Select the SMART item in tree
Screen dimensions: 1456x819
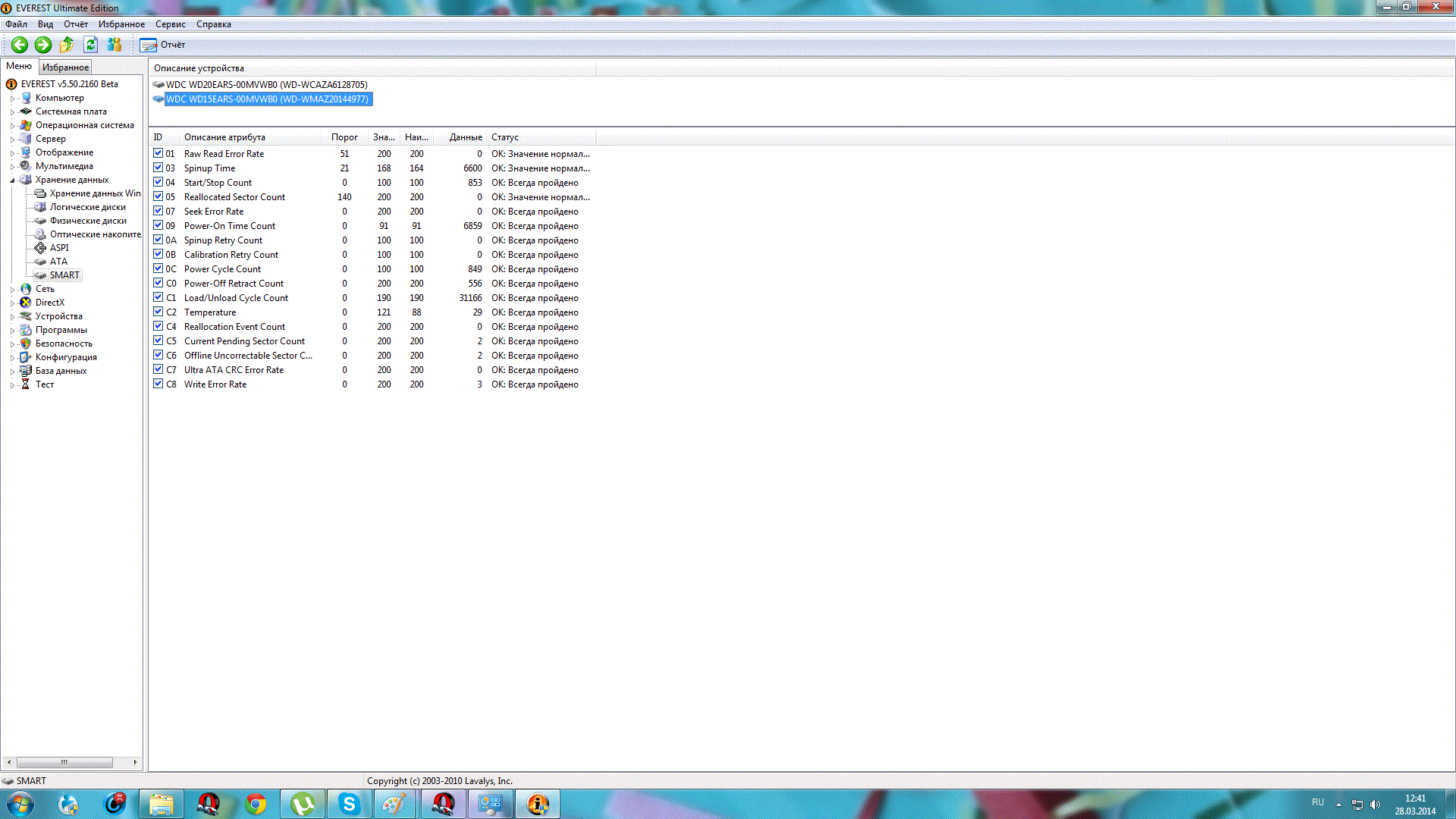(x=64, y=275)
